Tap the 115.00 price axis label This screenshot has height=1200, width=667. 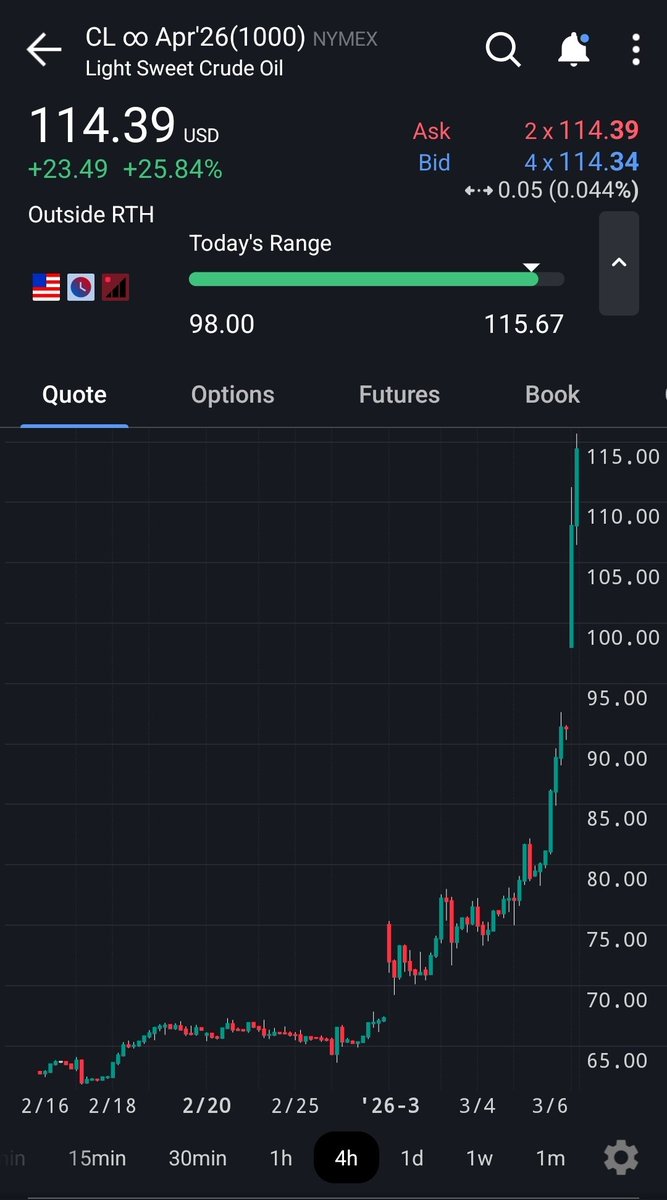[623, 456]
